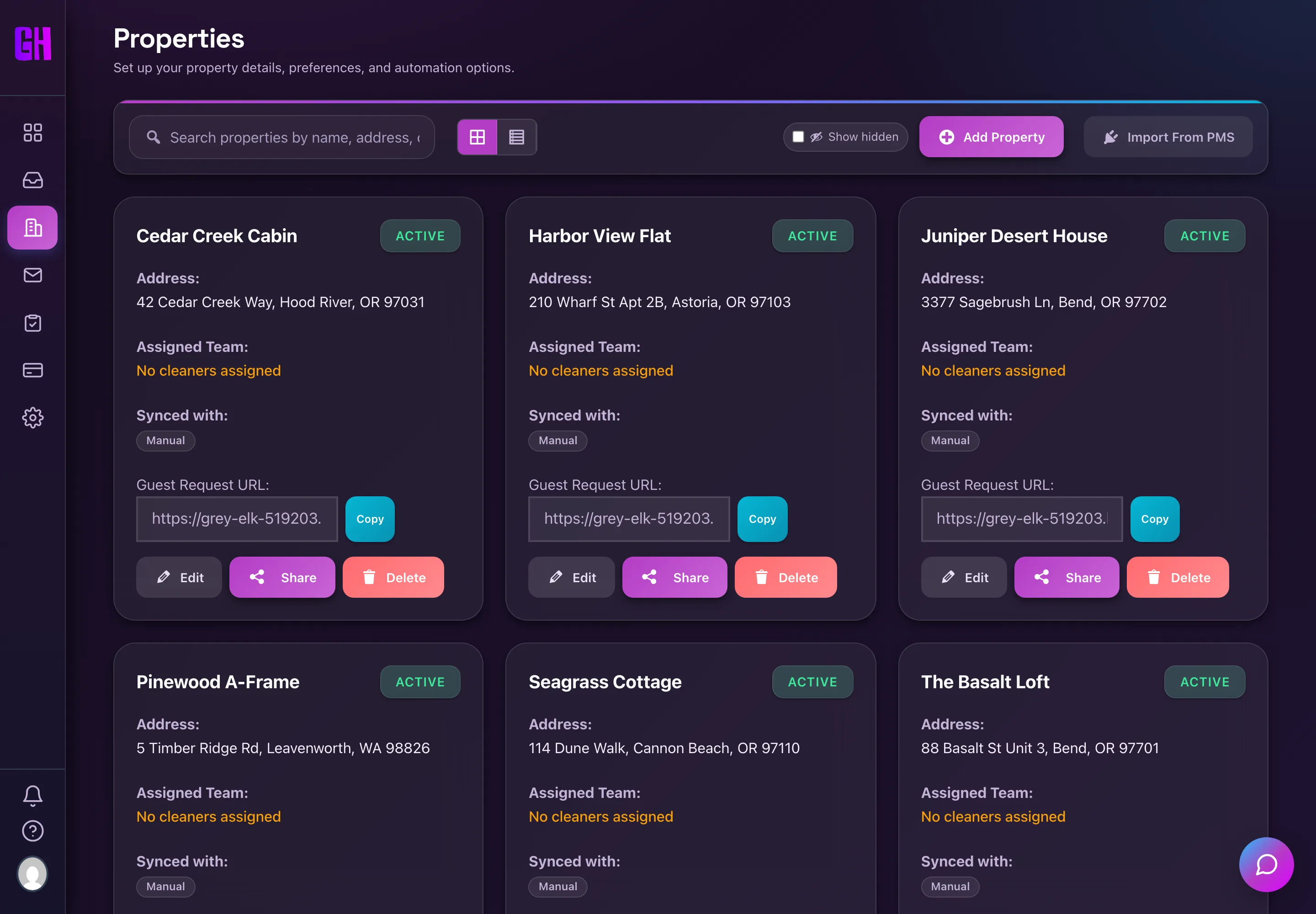The width and height of the screenshot is (1316, 914).
Task: Share the Harbor View Flat property
Action: pyautogui.click(x=674, y=577)
